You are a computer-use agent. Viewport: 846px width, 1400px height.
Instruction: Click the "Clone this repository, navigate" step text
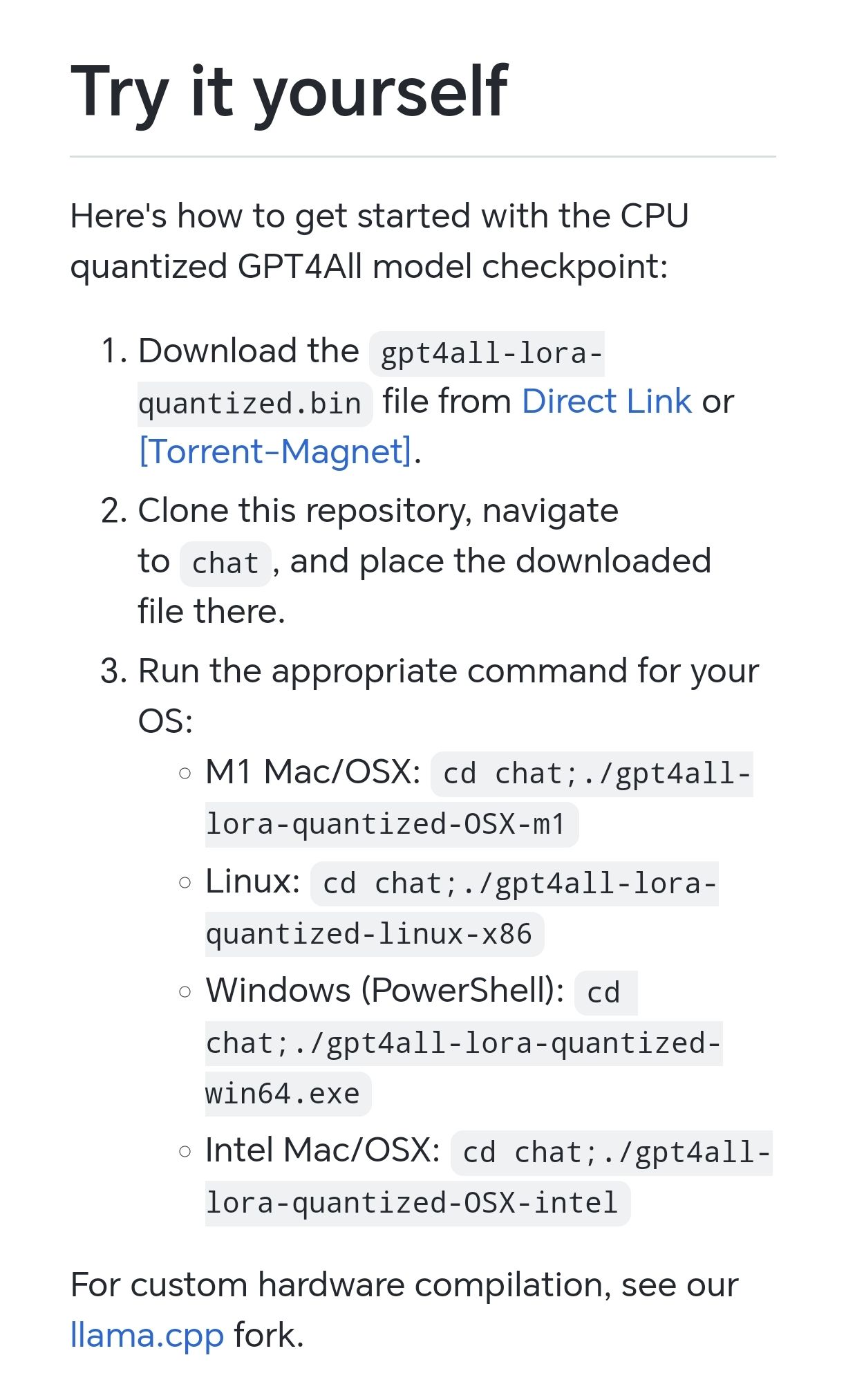click(x=377, y=511)
